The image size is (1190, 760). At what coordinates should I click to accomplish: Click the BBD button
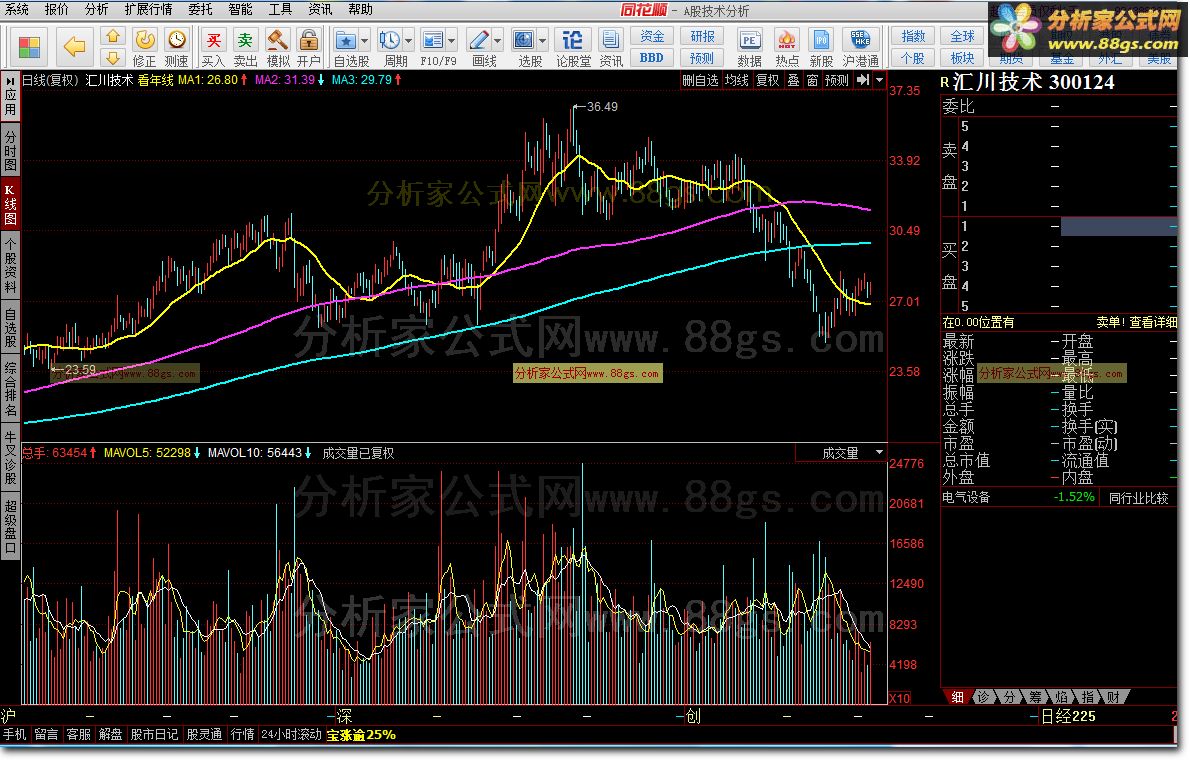[x=652, y=58]
